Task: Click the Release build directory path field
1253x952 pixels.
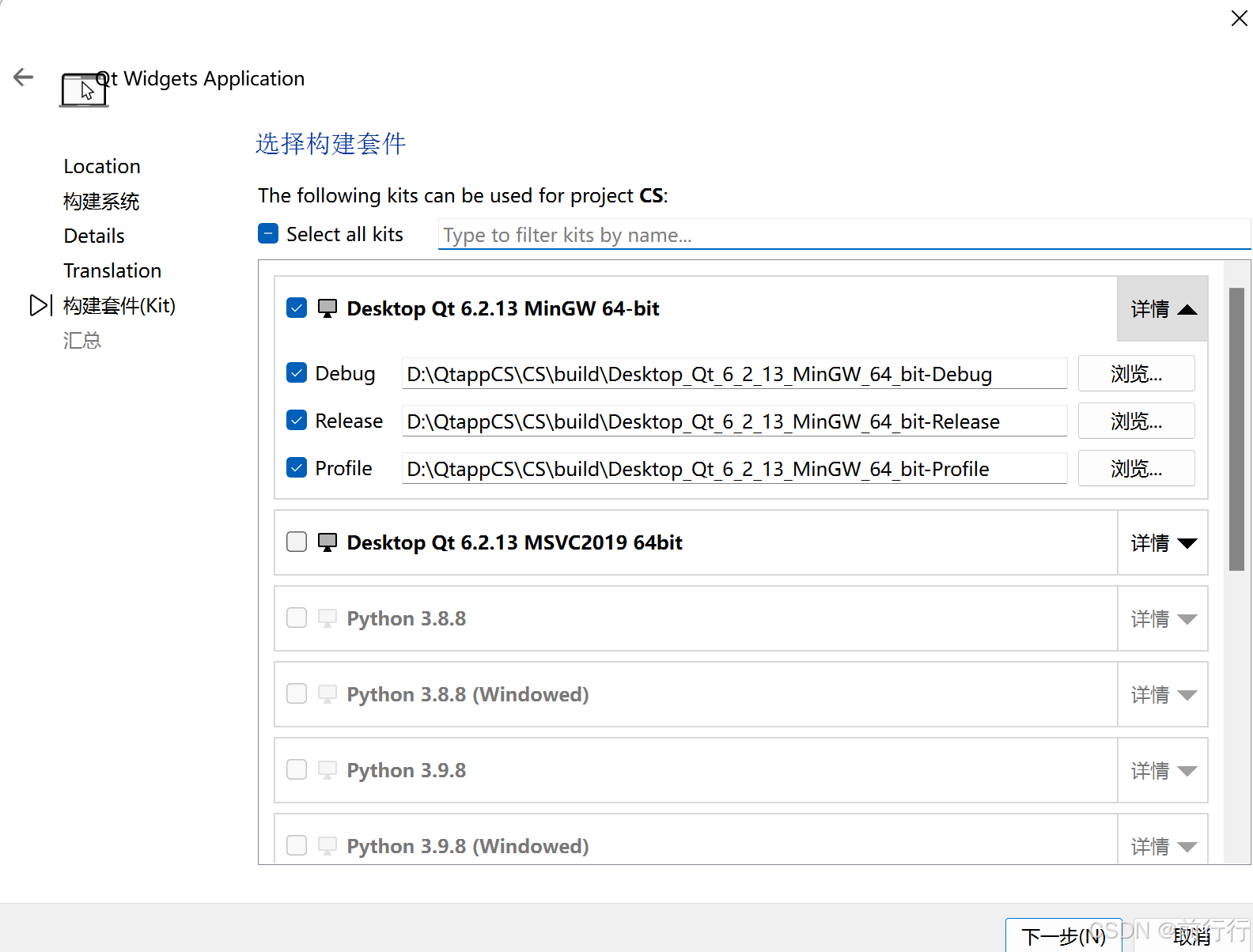Action: (x=735, y=421)
